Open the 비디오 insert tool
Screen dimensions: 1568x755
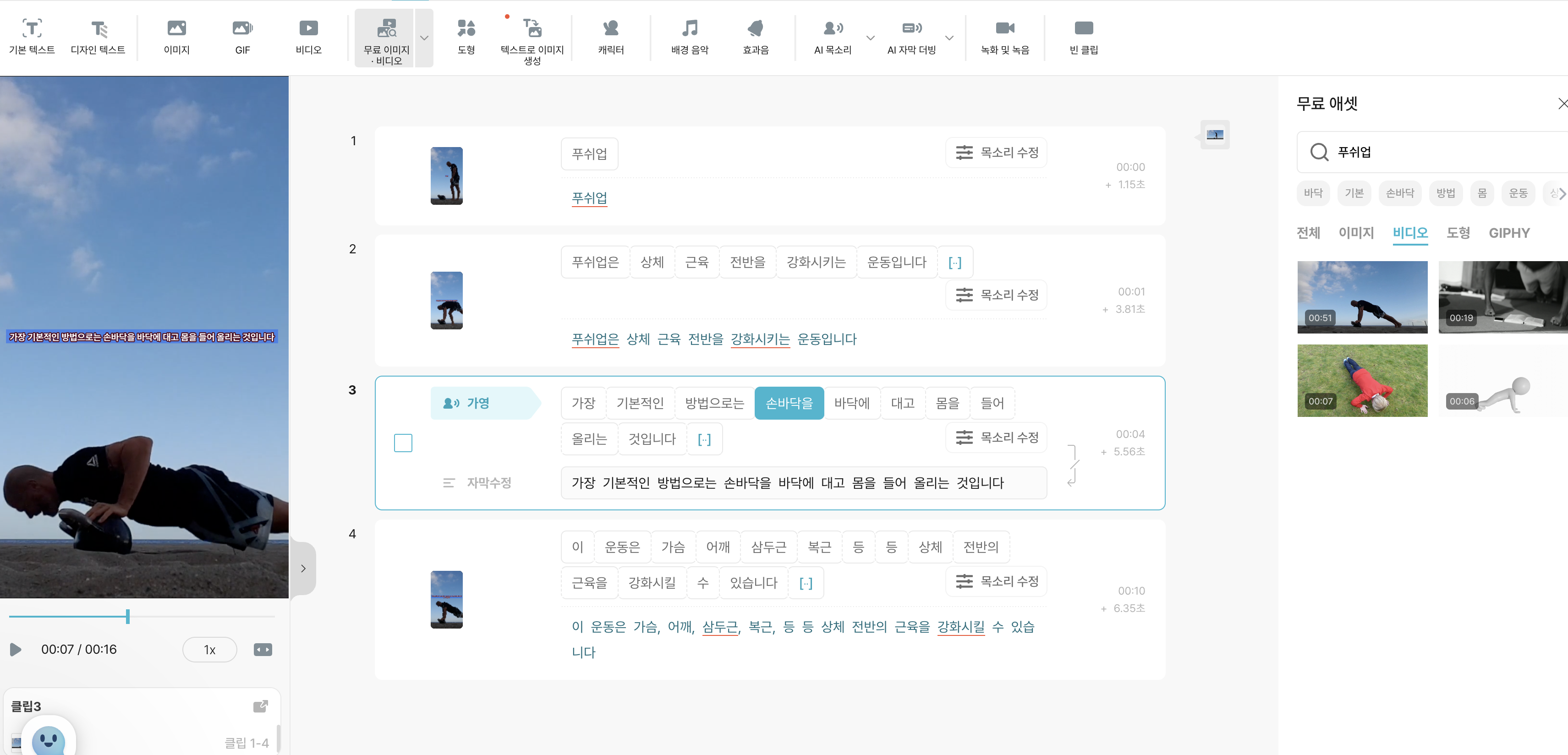click(309, 37)
